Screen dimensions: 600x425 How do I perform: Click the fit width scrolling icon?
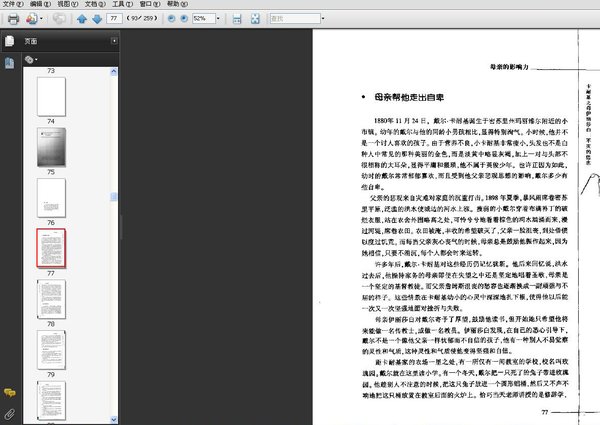[x=237, y=19]
